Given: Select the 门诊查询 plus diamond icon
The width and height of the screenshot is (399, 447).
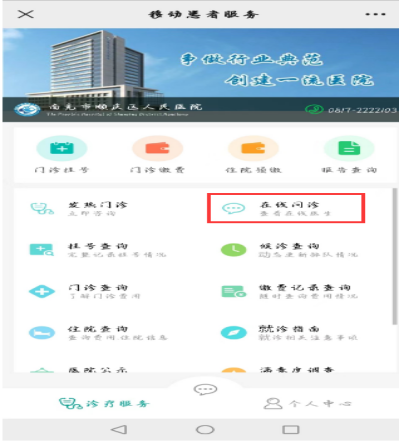Looking at the screenshot, I should 42,291.
